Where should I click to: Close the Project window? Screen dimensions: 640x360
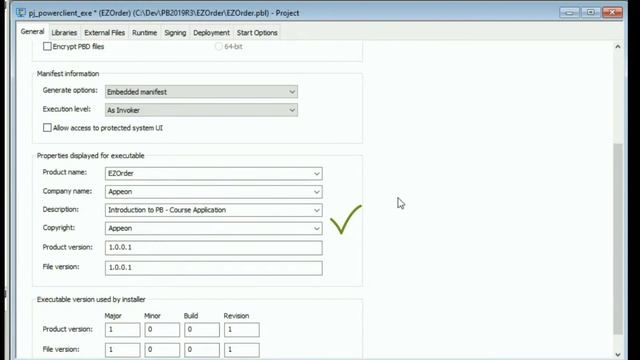[x=612, y=12]
